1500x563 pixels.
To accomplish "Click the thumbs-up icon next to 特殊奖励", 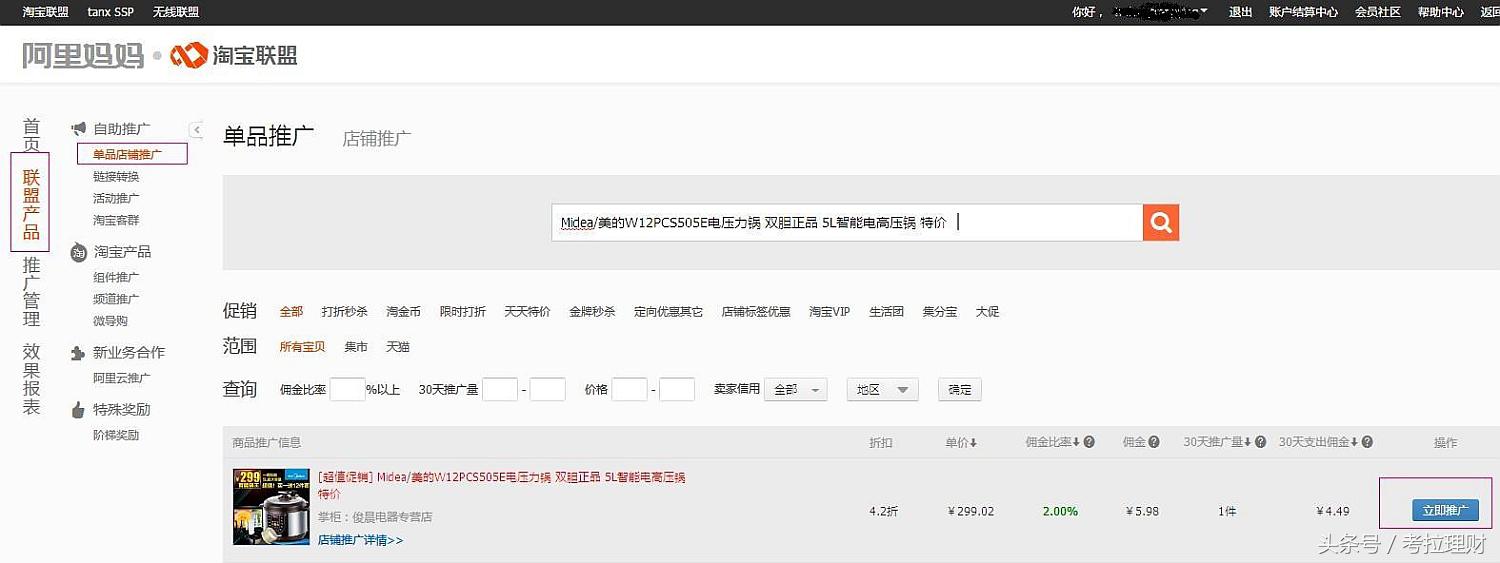I will coord(79,410).
